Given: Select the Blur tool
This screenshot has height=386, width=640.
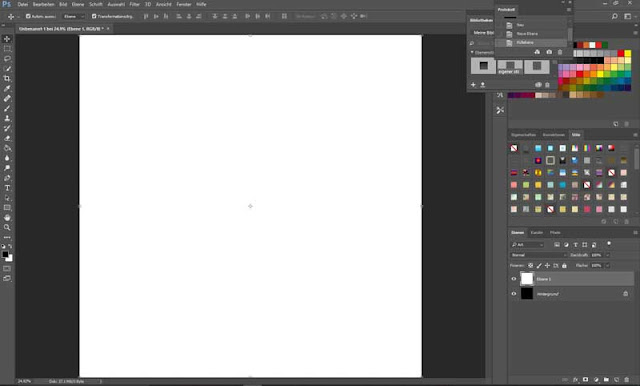Looking at the screenshot, I should point(7,158).
